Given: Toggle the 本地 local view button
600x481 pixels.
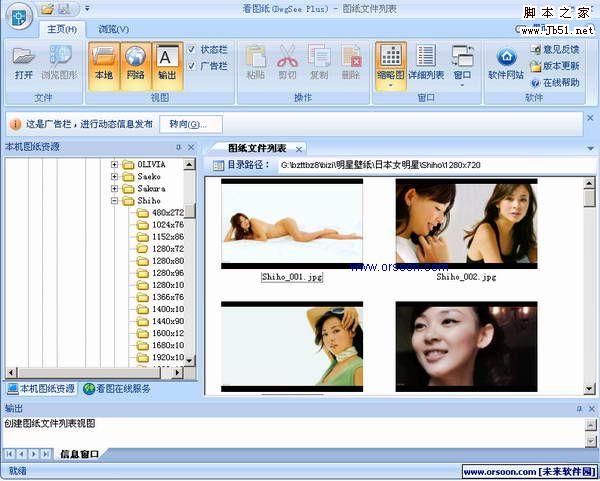Looking at the screenshot, I should (104, 66).
